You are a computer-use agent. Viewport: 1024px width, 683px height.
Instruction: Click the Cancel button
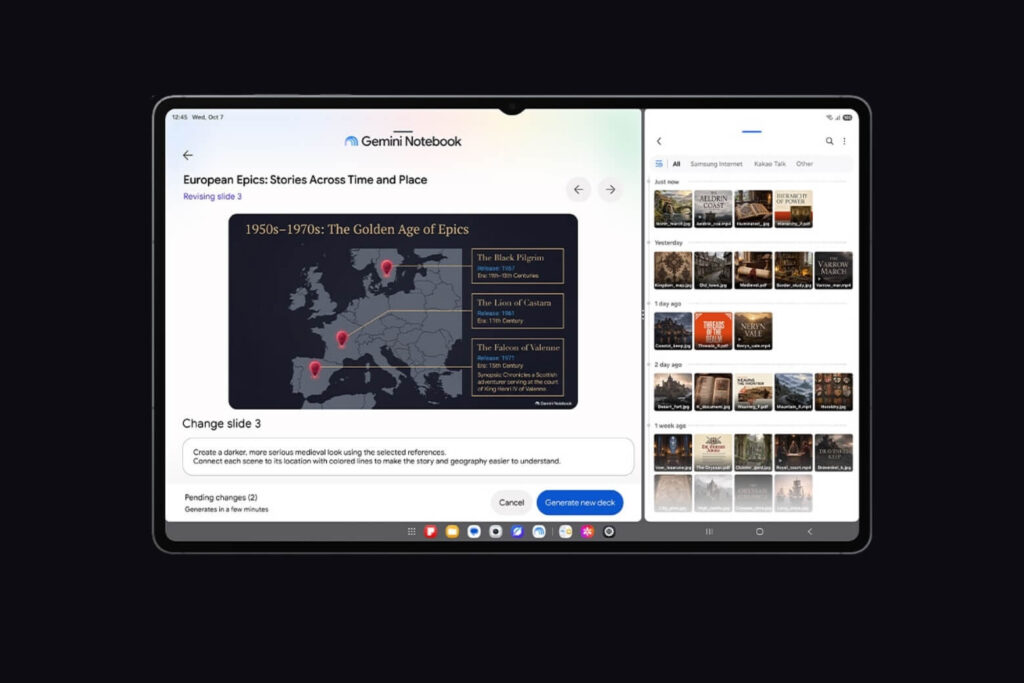511,502
